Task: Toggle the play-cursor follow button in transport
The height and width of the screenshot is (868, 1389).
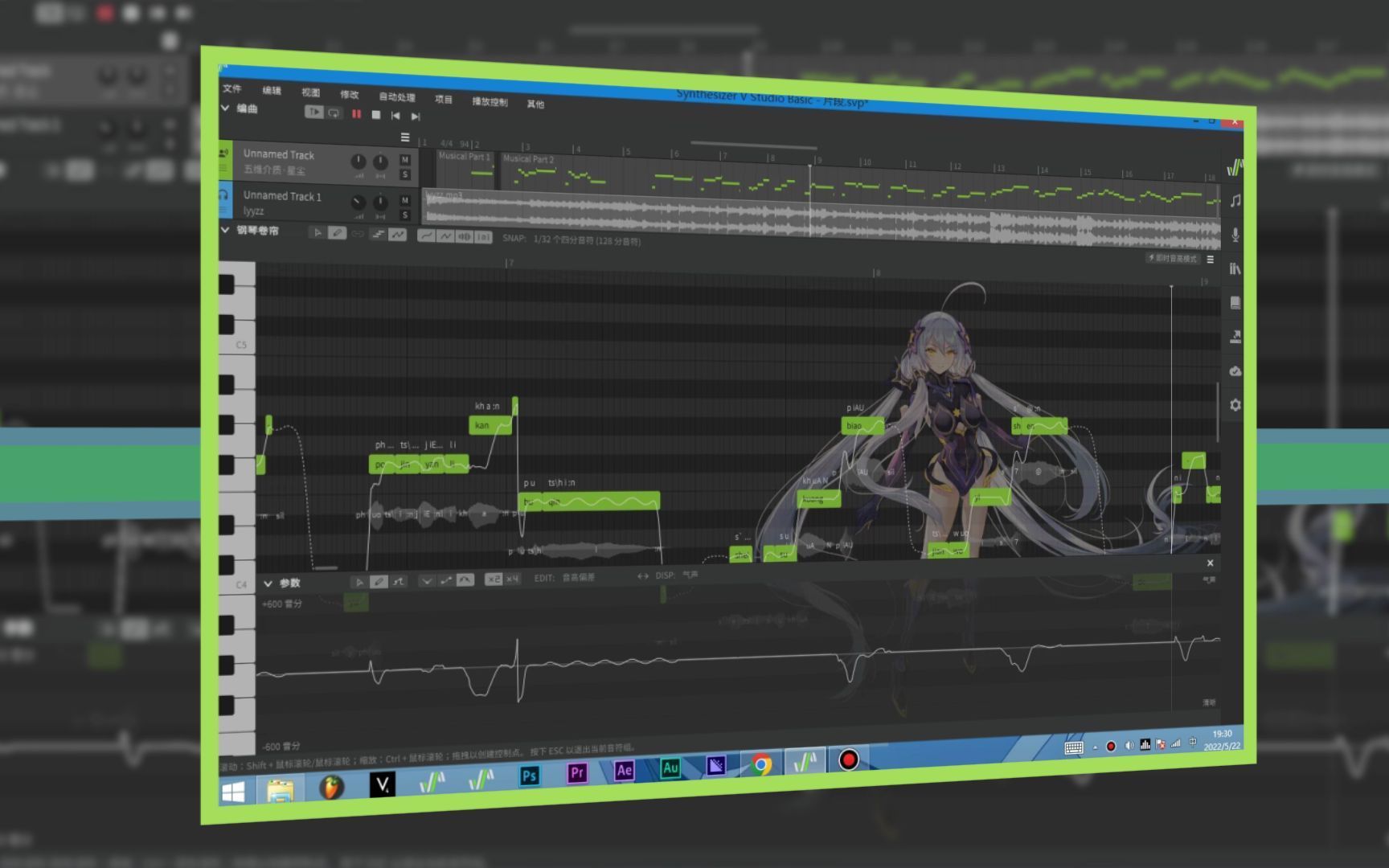Action: tap(313, 112)
